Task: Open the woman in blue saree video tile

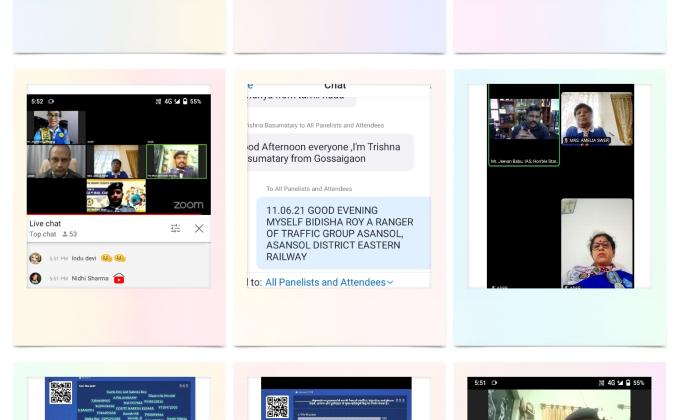Action: (597, 243)
